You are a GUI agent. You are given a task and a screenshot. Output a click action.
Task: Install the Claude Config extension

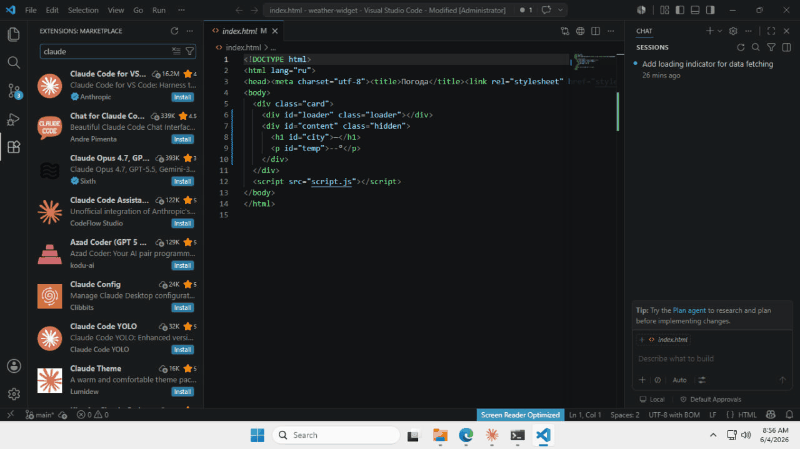point(182,307)
